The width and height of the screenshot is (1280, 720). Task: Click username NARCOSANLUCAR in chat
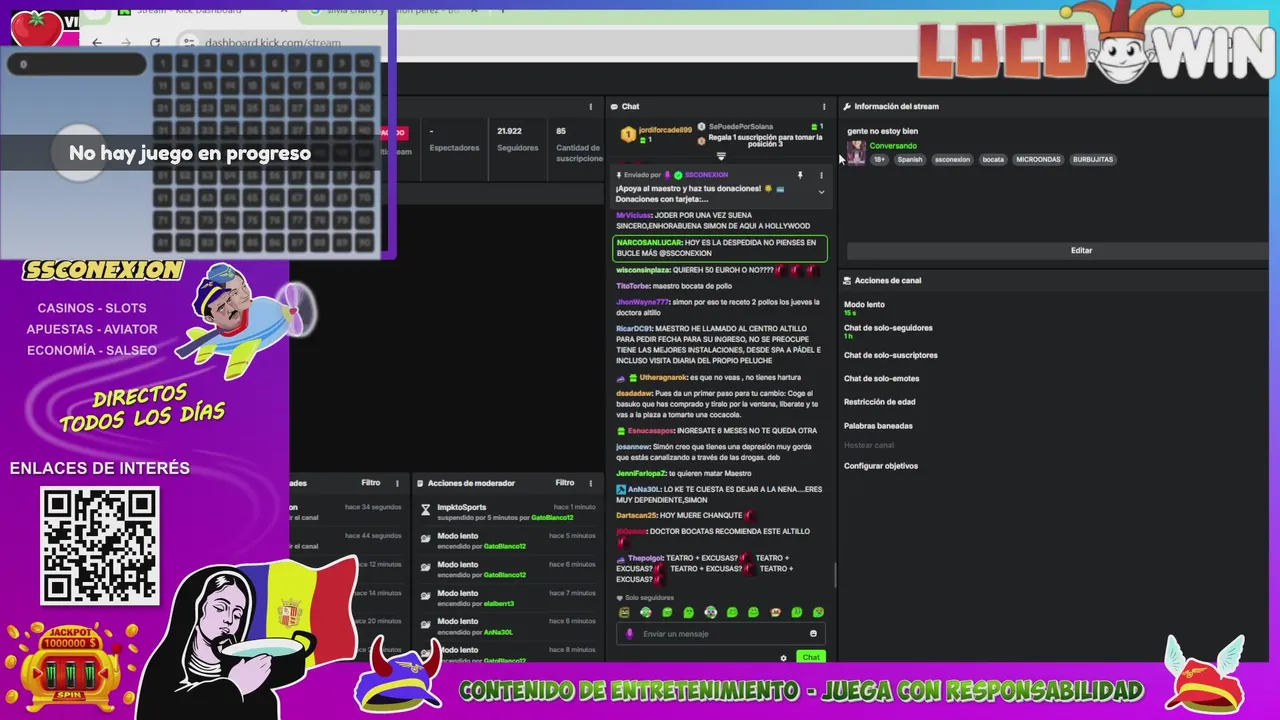[649, 242]
